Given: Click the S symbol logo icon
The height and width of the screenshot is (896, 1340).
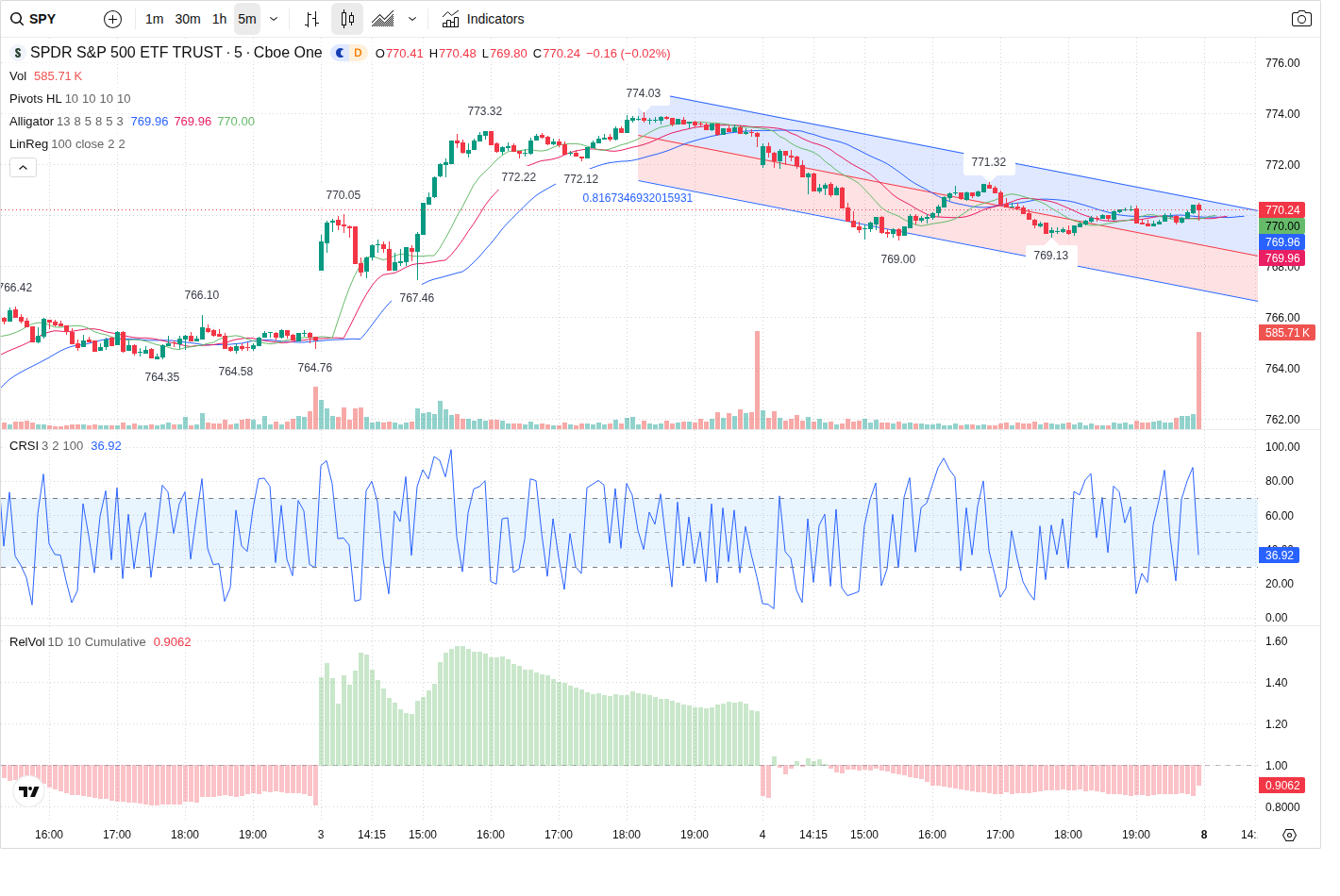Looking at the screenshot, I should (17, 53).
